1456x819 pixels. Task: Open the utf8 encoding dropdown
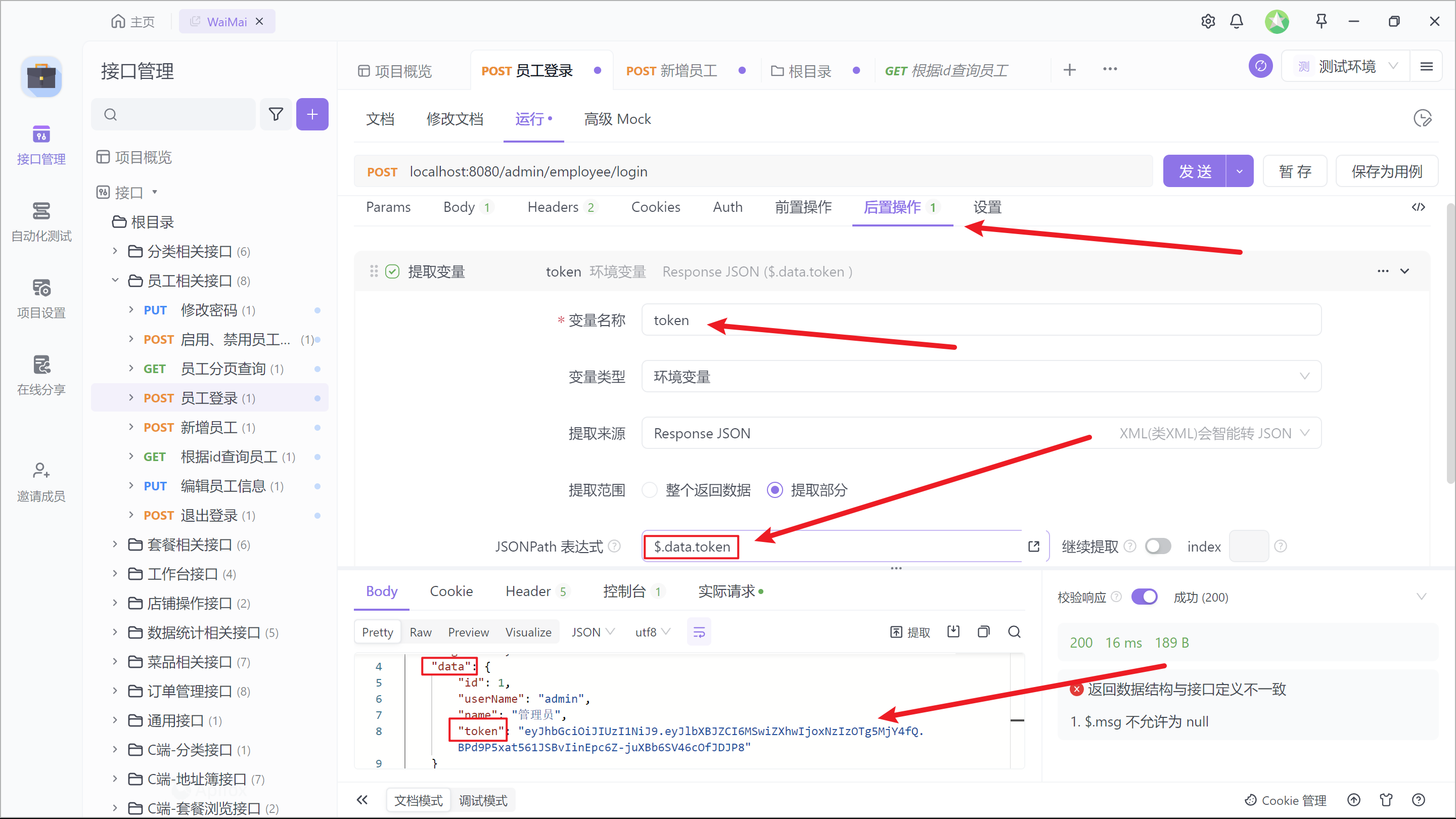click(x=652, y=632)
